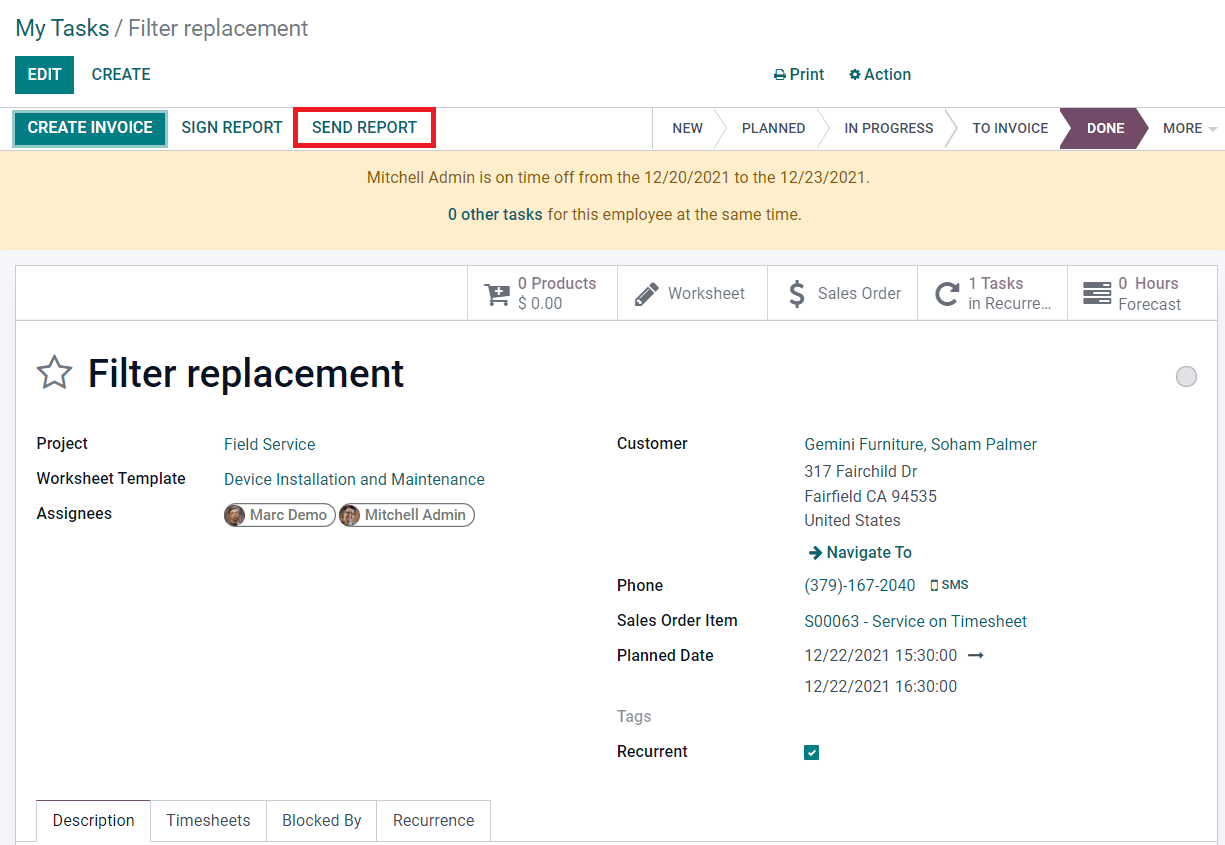This screenshot has width=1225, height=845.
Task: Star the Filter replacement task as favorite
Action: point(54,373)
